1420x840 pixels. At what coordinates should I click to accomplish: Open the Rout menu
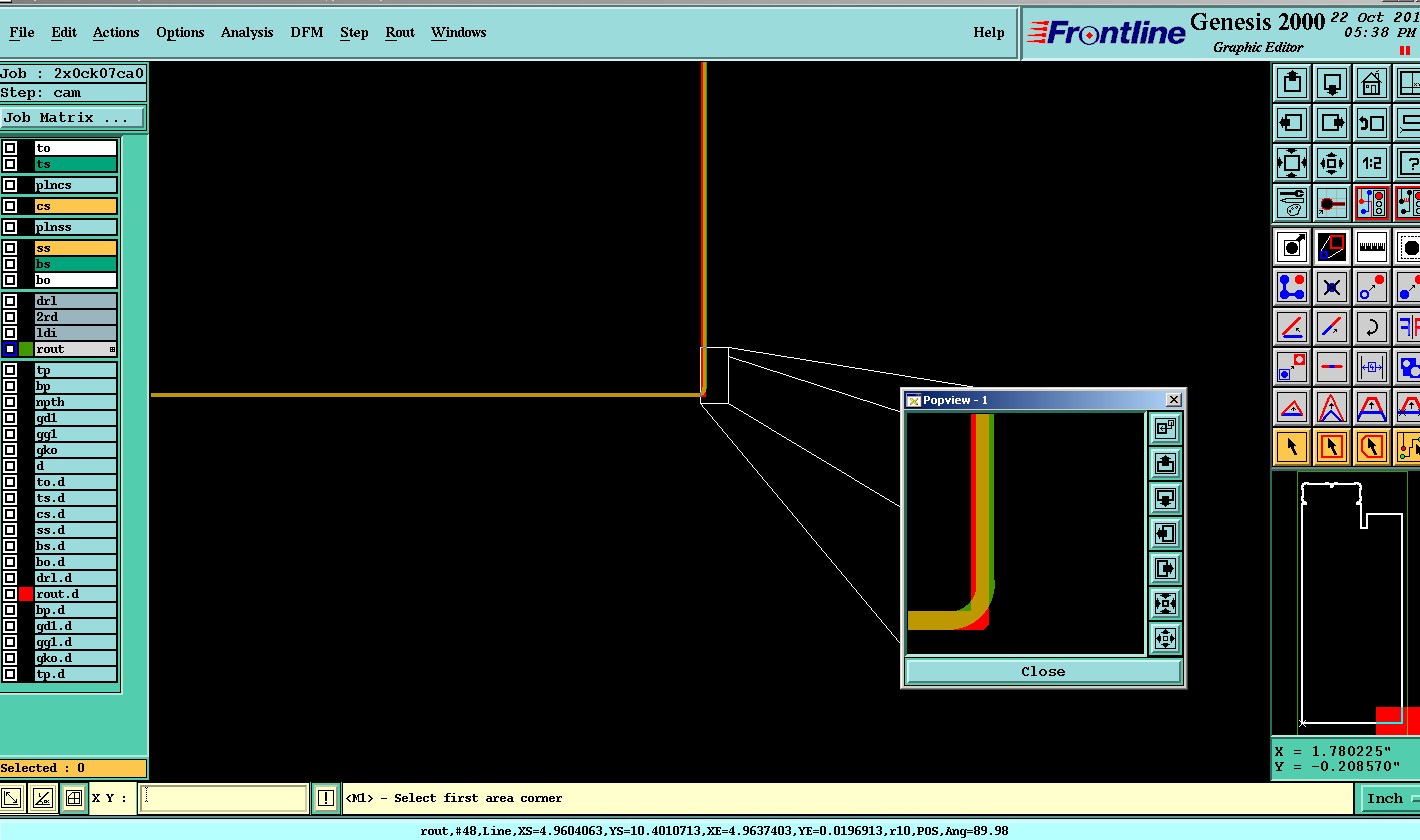point(400,32)
